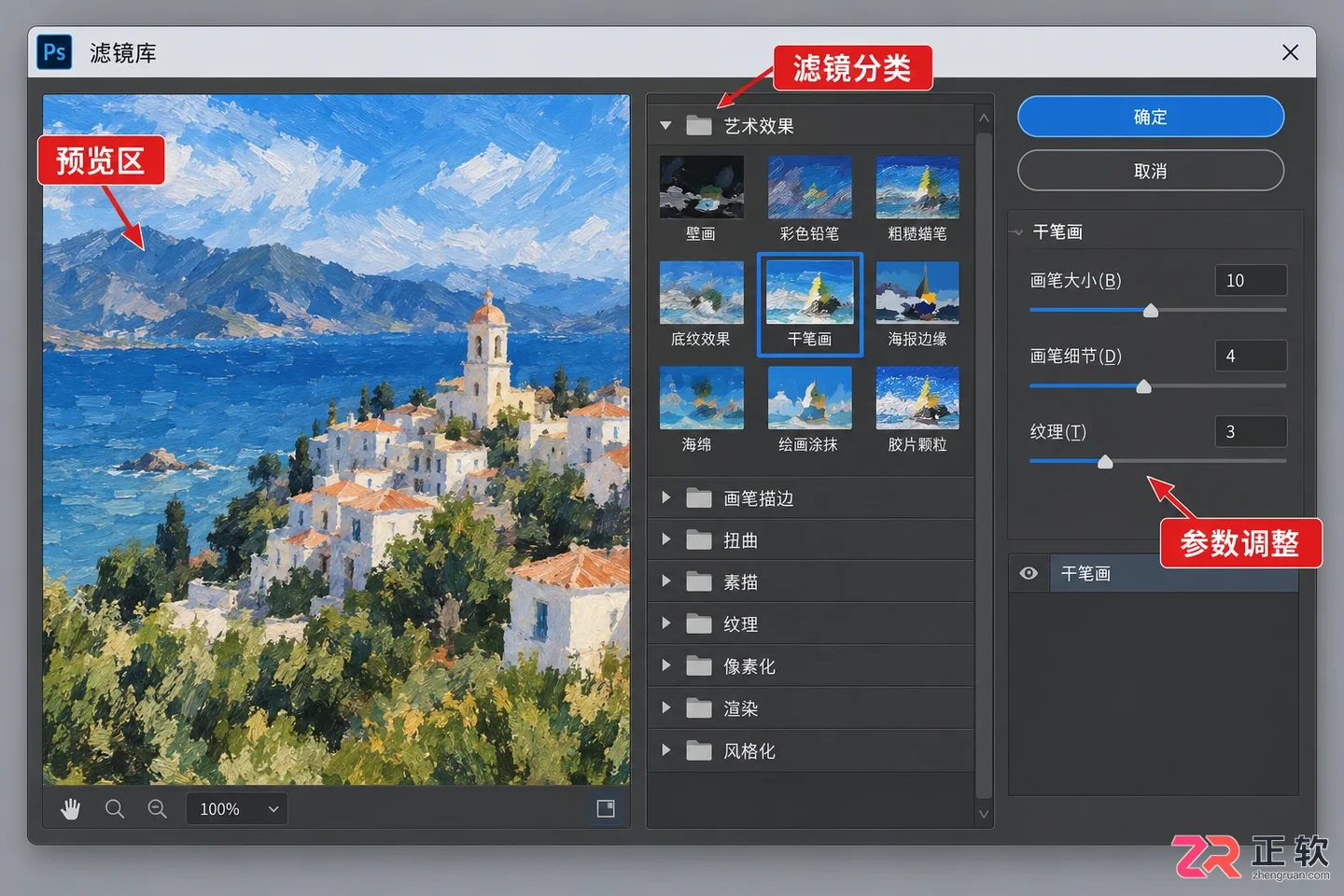Choose the 粗糙蜡笔 filter thumbnail

pyautogui.click(x=917, y=187)
